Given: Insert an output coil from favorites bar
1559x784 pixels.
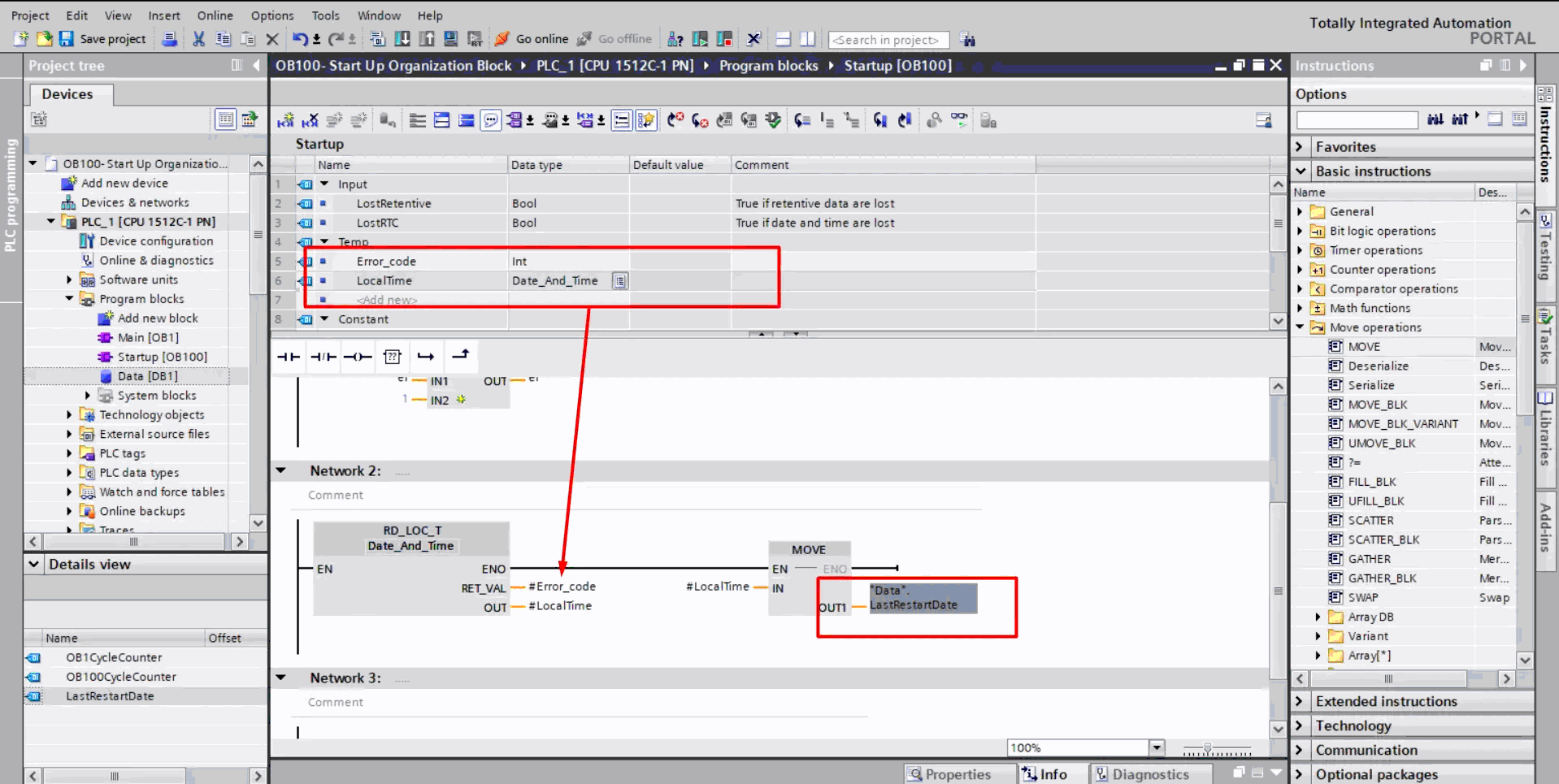Looking at the screenshot, I should pos(358,357).
